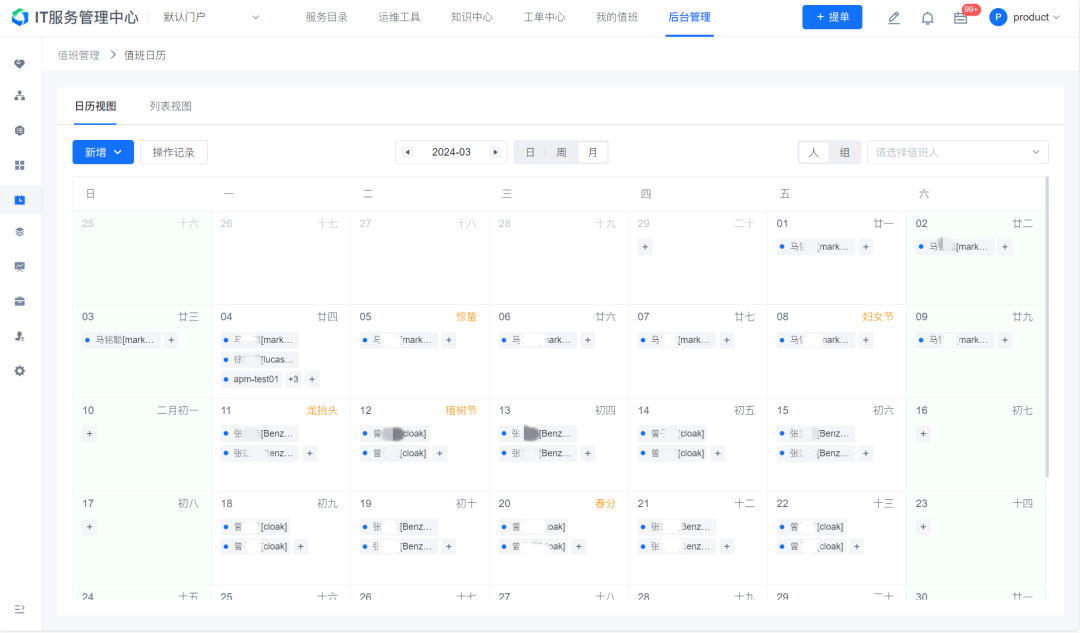Click the IT服务管理中心 logo icon

click(20, 17)
